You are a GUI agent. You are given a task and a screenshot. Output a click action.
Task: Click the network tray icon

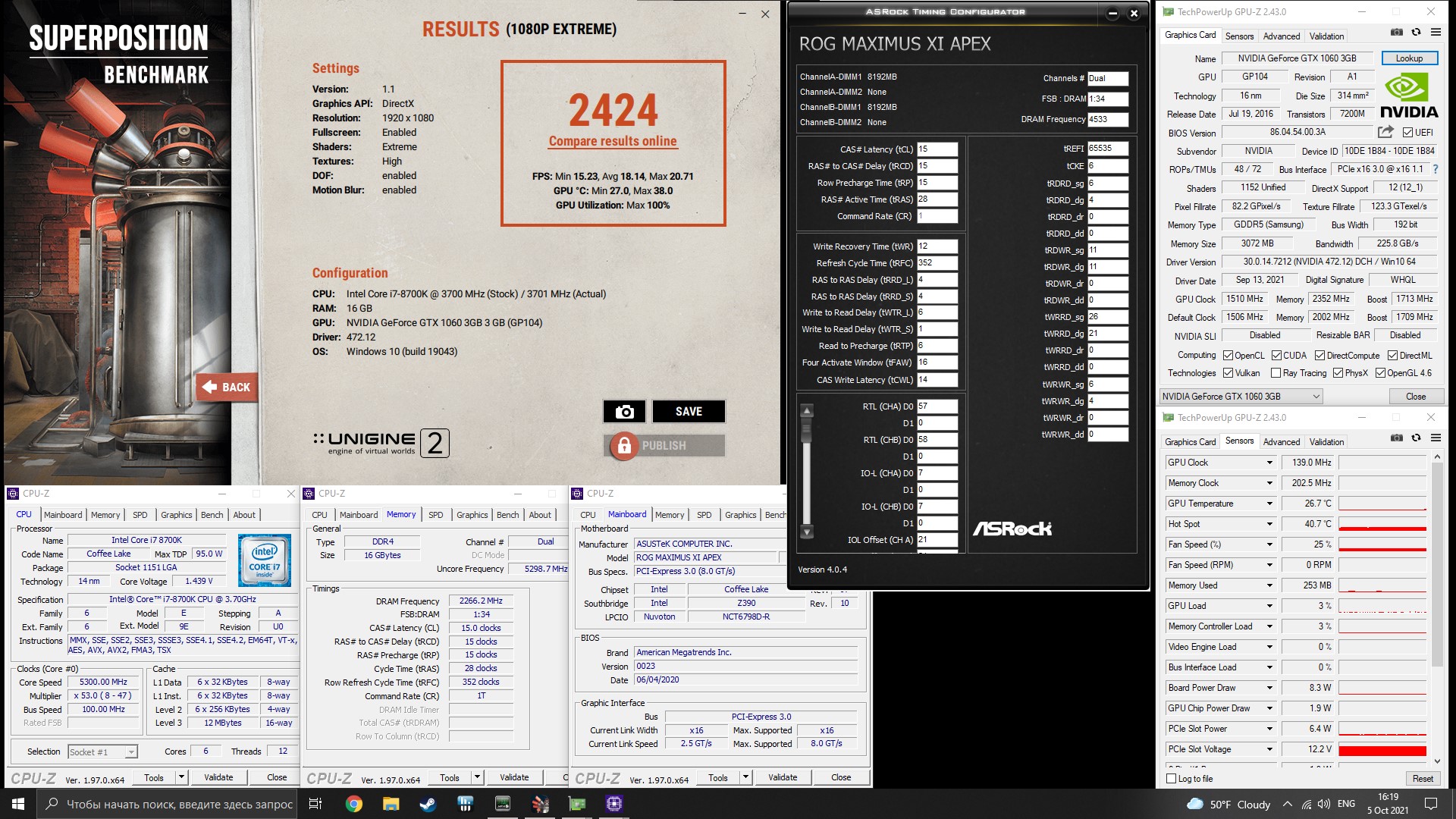click(1306, 804)
